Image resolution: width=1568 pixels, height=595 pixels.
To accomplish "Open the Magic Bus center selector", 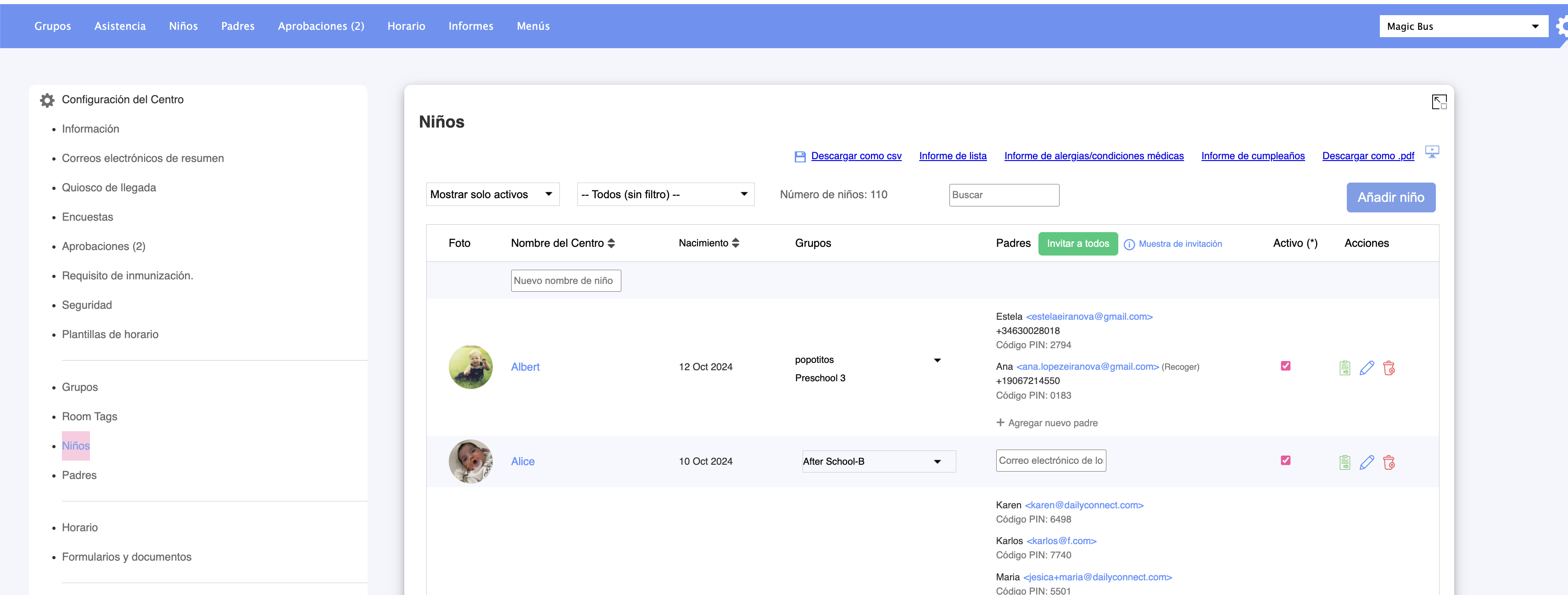I will click(x=1463, y=26).
